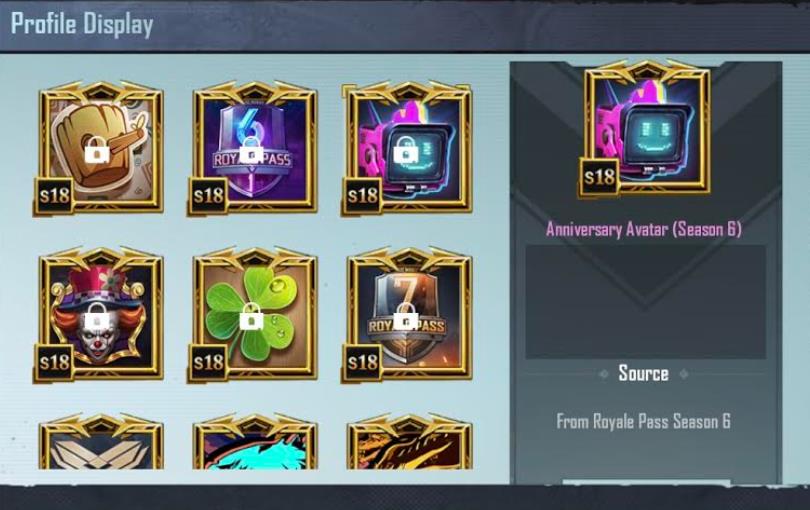The width and height of the screenshot is (810, 510).
Task: Click the lock on the Royale Pass 7 badge
Action: (x=406, y=316)
